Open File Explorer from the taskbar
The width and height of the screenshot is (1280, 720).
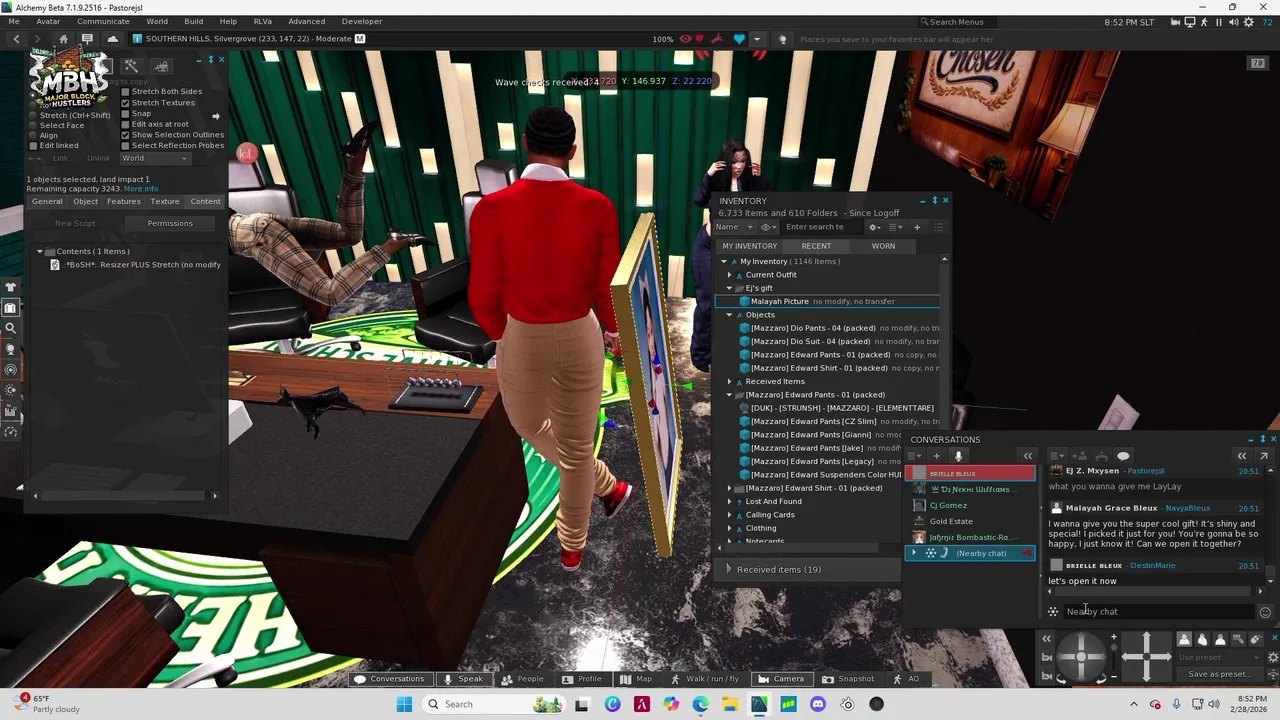point(730,704)
